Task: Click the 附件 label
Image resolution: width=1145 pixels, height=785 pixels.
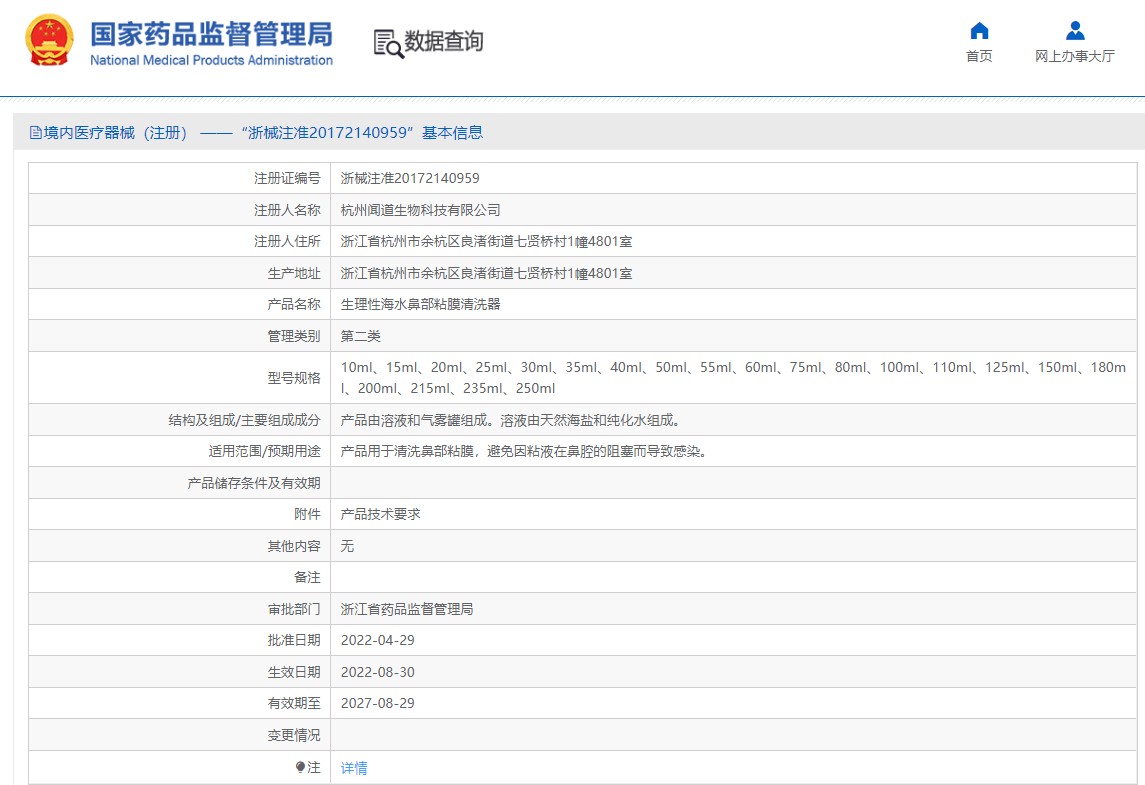Action: tap(307, 514)
